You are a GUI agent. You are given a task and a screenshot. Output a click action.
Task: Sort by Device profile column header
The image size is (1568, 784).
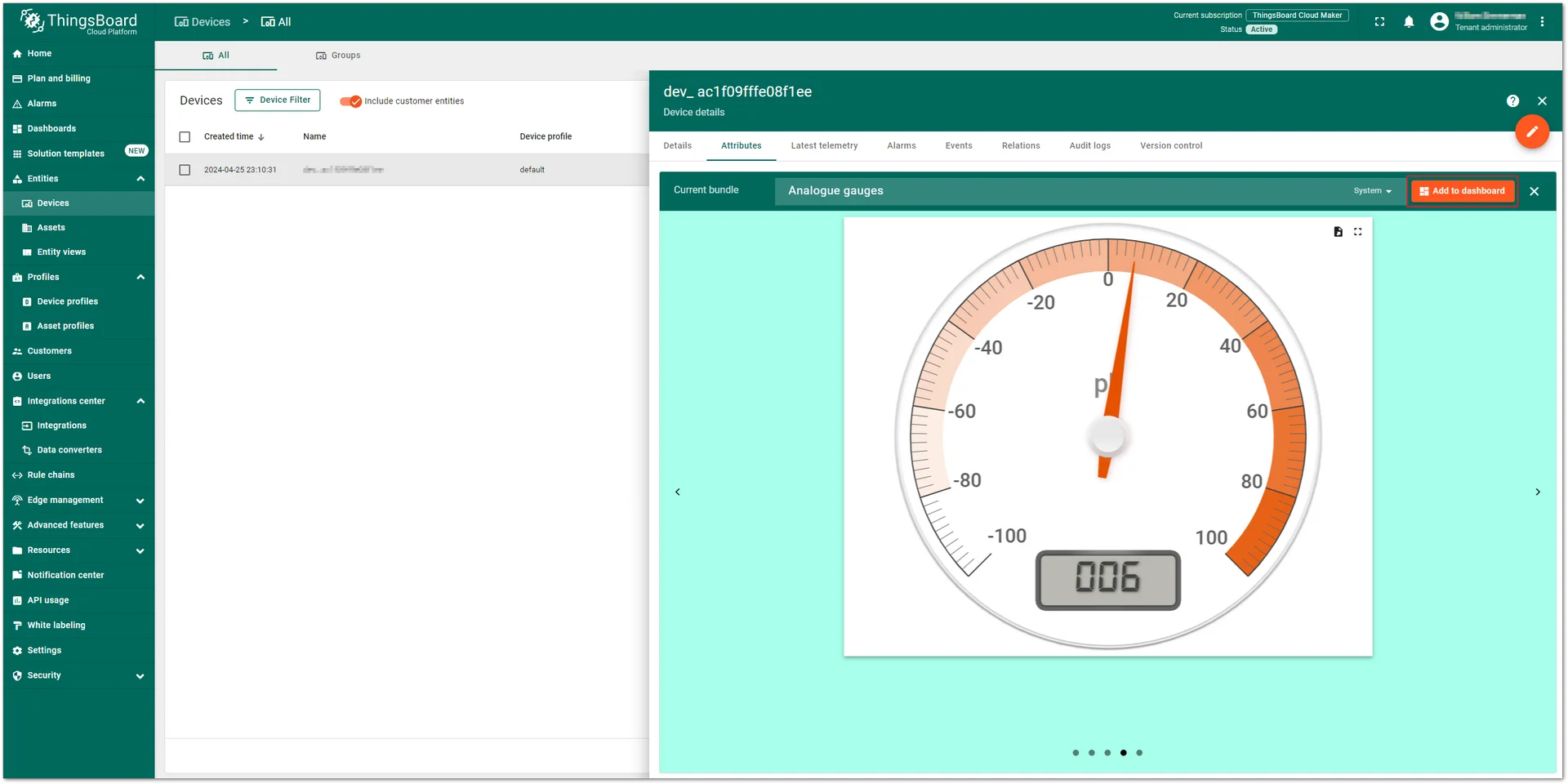pos(546,137)
